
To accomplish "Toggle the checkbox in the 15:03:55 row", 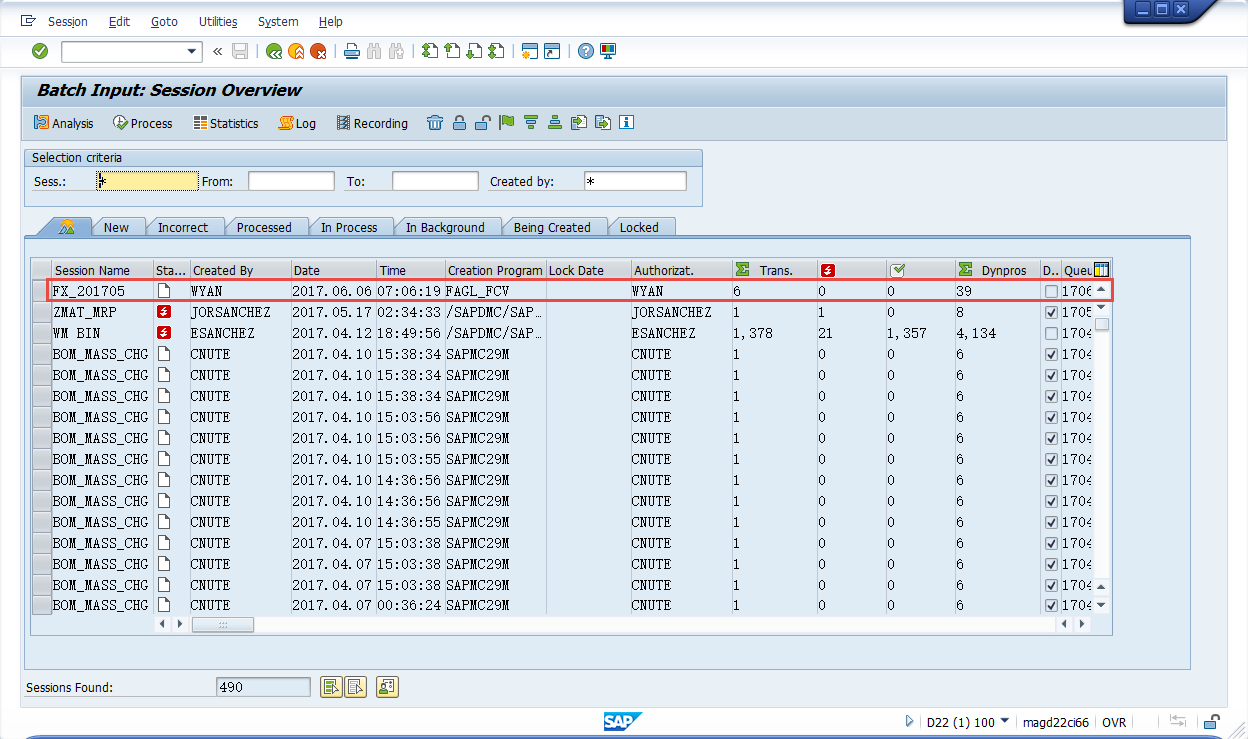I will pyautogui.click(x=1050, y=459).
